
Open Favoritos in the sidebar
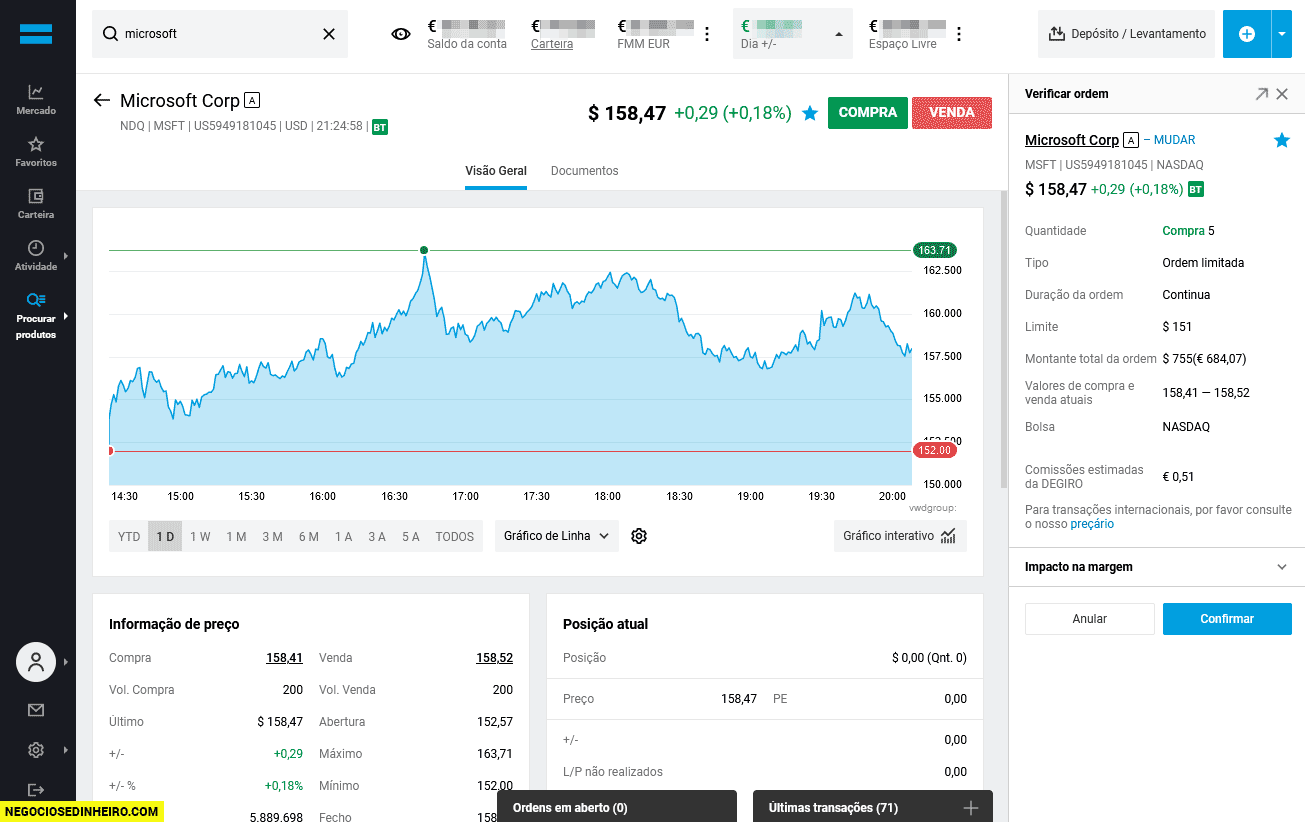click(36, 151)
